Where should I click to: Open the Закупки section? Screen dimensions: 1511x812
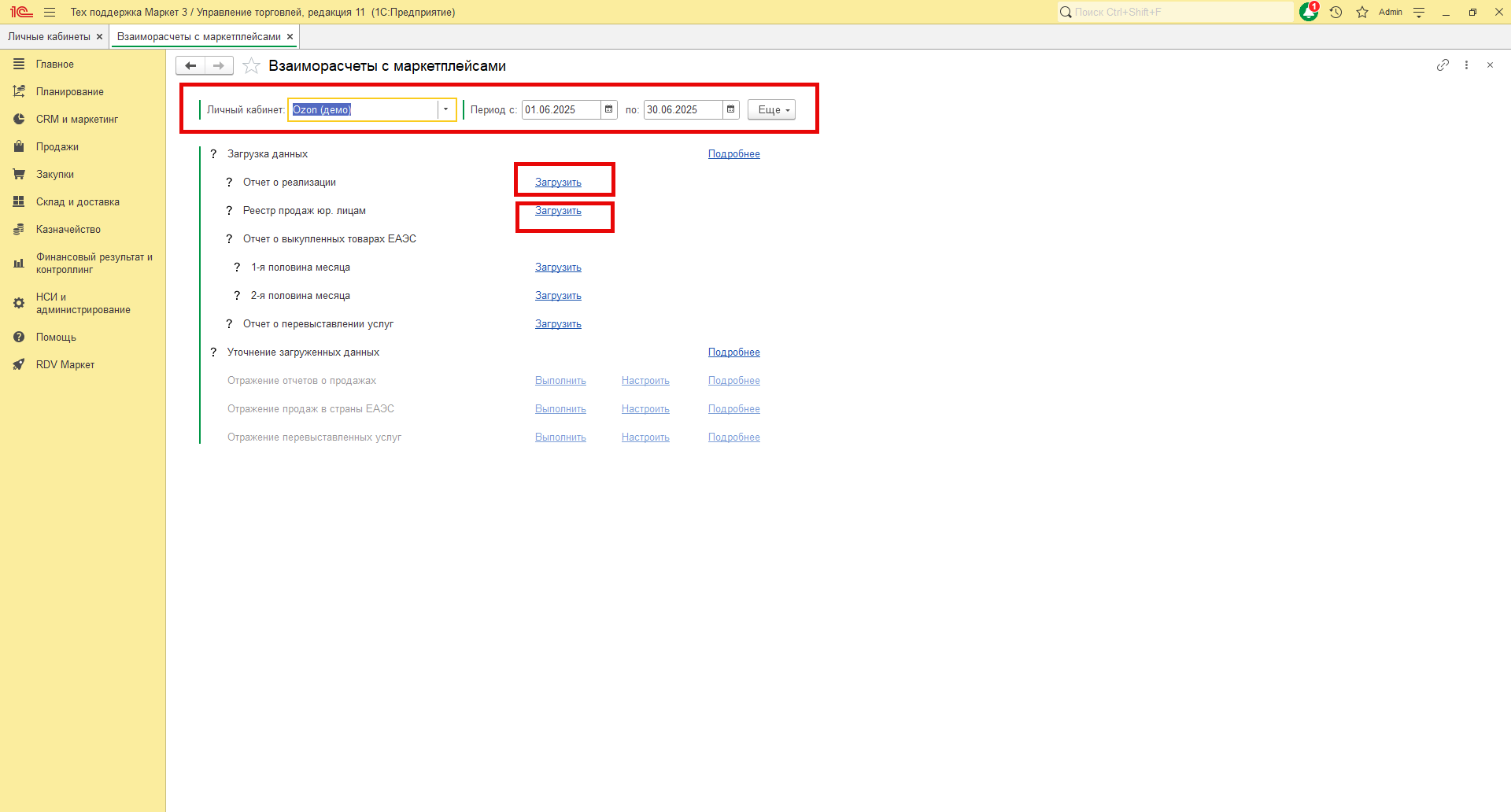pos(83,175)
